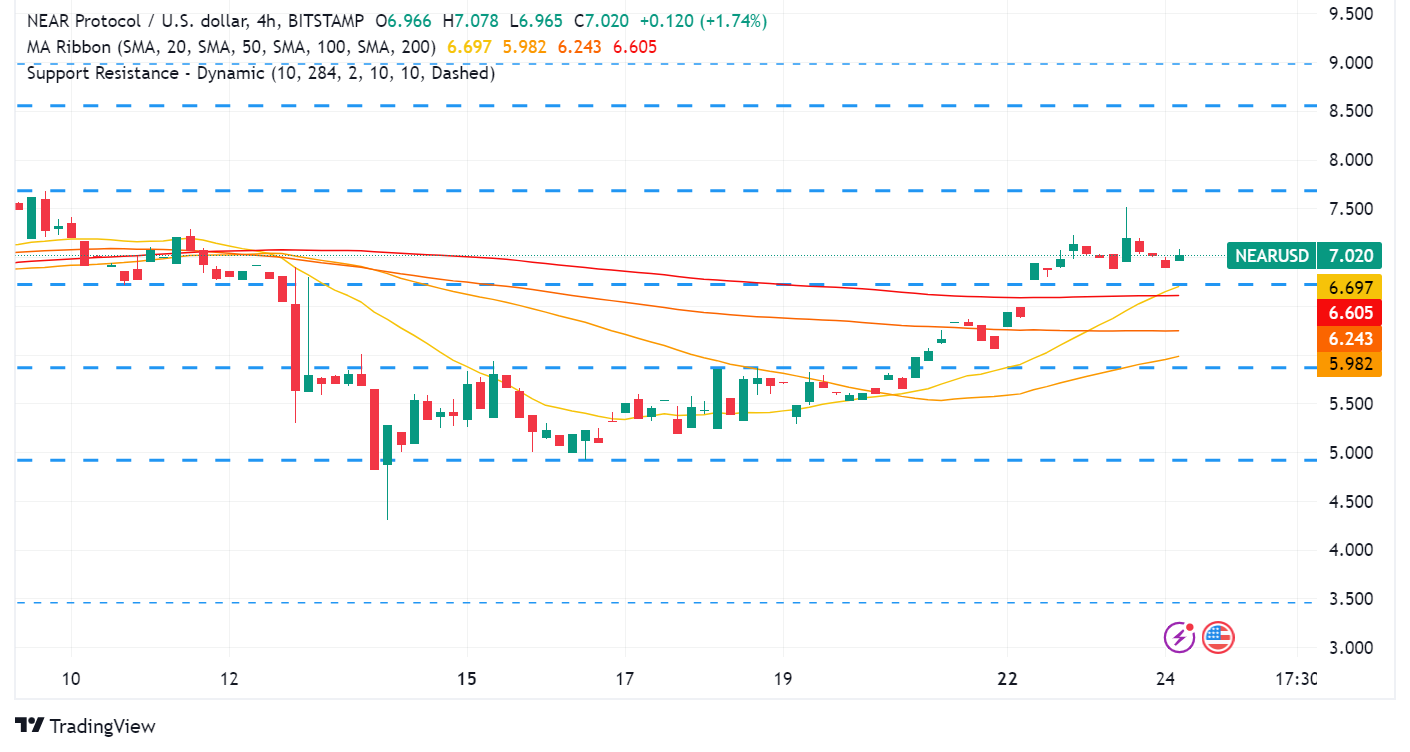Click the yellow 6.697 price-axis label
The width and height of the screenshot is (1410, 752).
tap(1350, 287)
